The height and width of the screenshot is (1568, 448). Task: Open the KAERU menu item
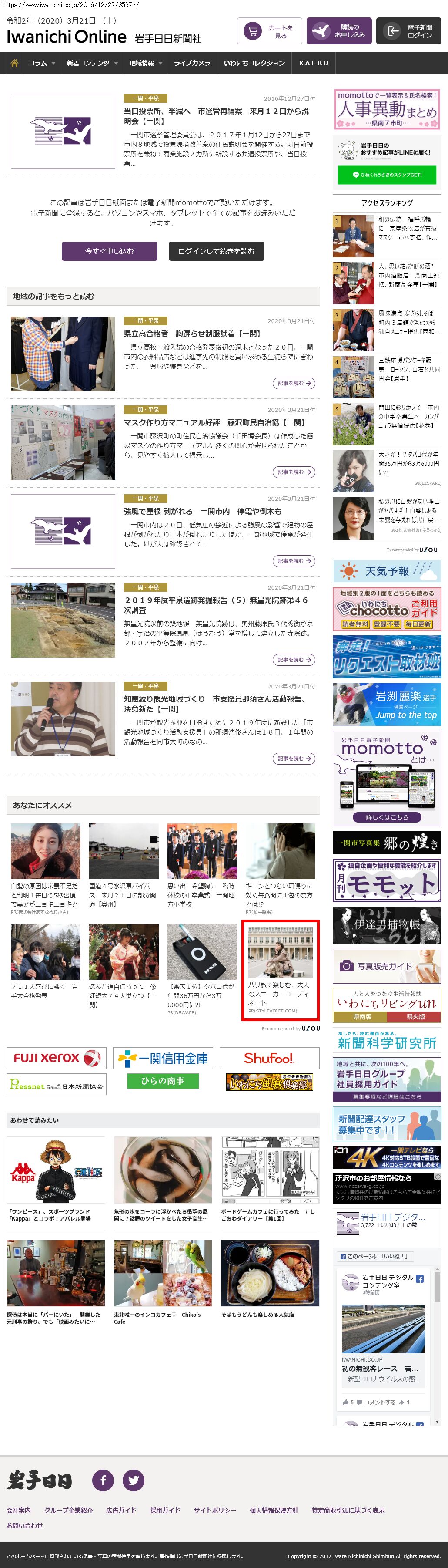pyautogui.click(x=314, y=63)
